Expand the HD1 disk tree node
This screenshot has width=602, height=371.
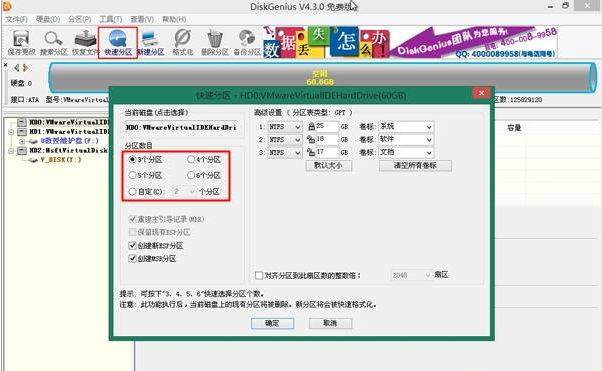pyautogui.click(x=11, y=132)
